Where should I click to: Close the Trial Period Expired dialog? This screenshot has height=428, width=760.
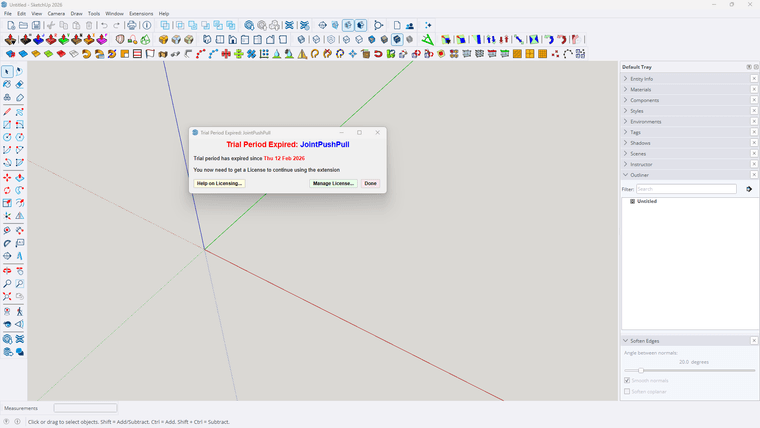coord(378,132)
